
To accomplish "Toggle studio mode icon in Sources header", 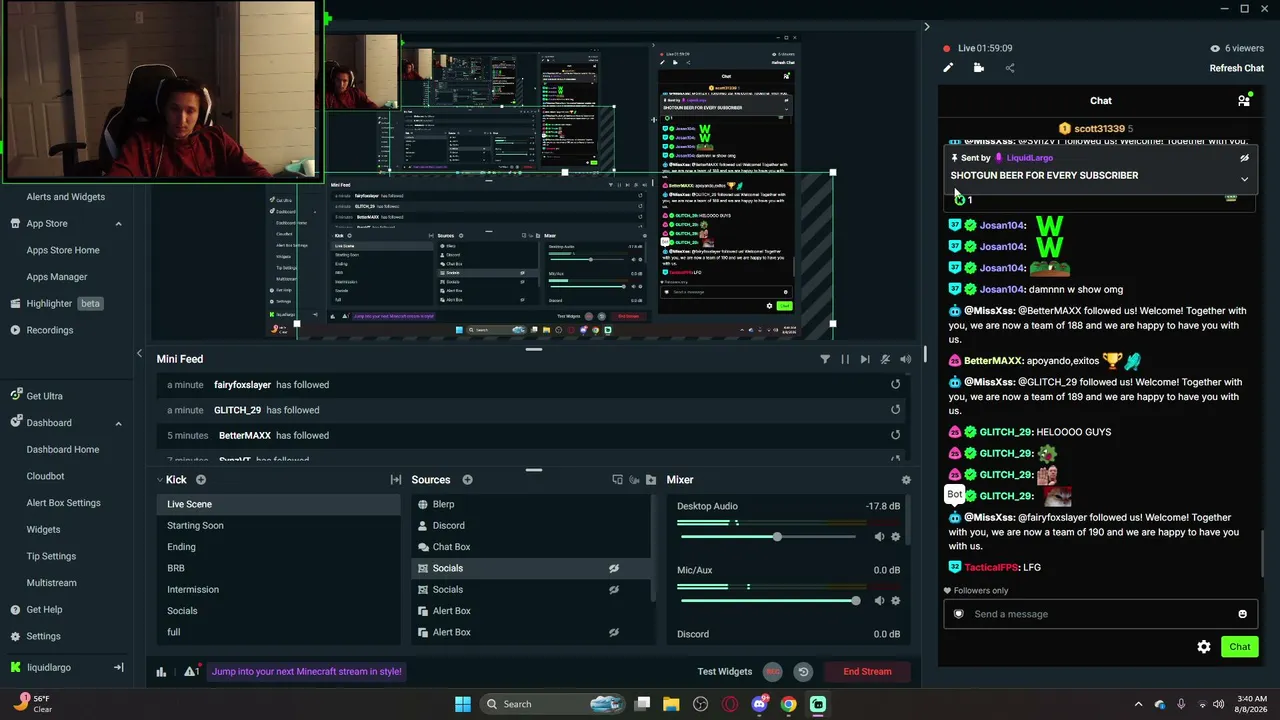I will pos(617,480).
